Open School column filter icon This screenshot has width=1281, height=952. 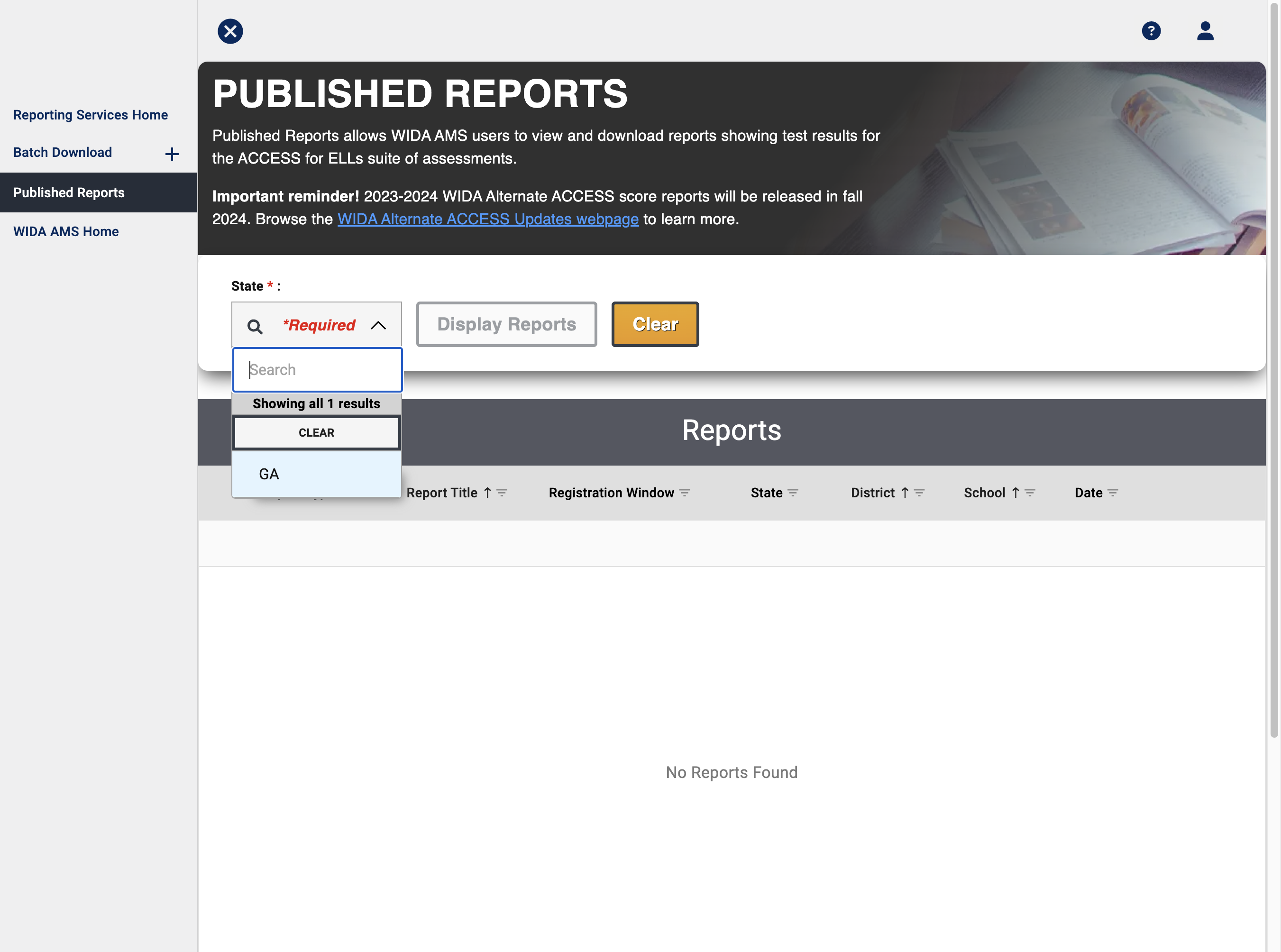point(1030,493)
